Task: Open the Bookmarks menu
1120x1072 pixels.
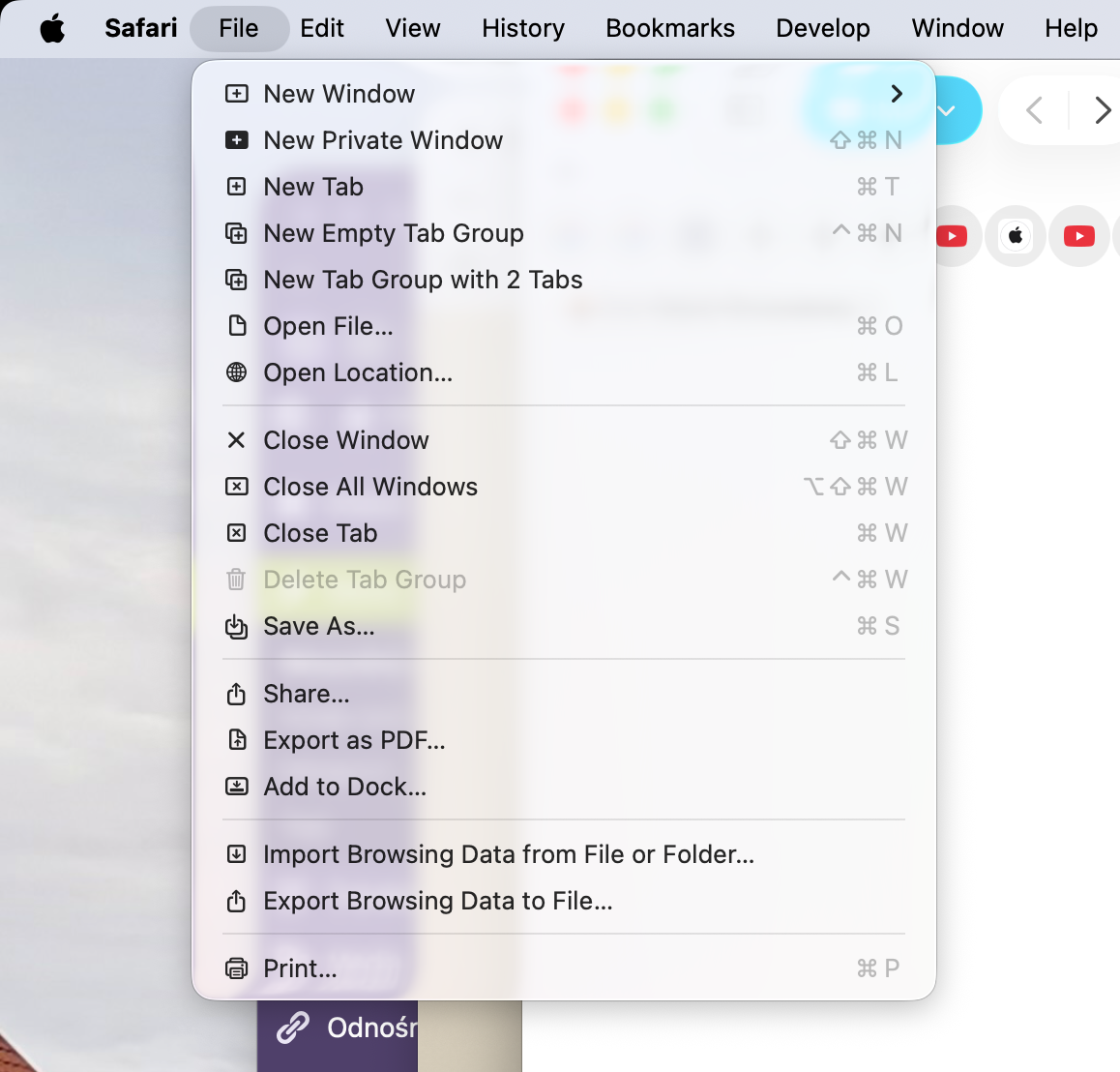Action: coord(670,29)
